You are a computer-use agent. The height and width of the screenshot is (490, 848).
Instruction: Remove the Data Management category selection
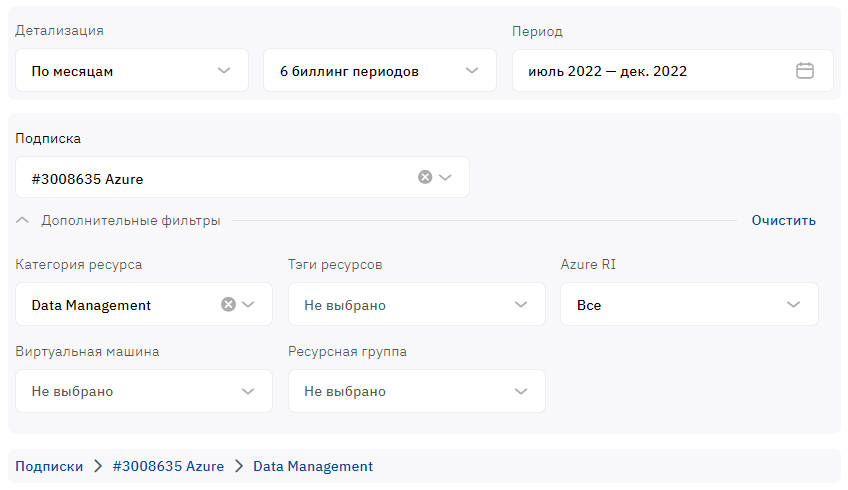(x=228, y=304)
